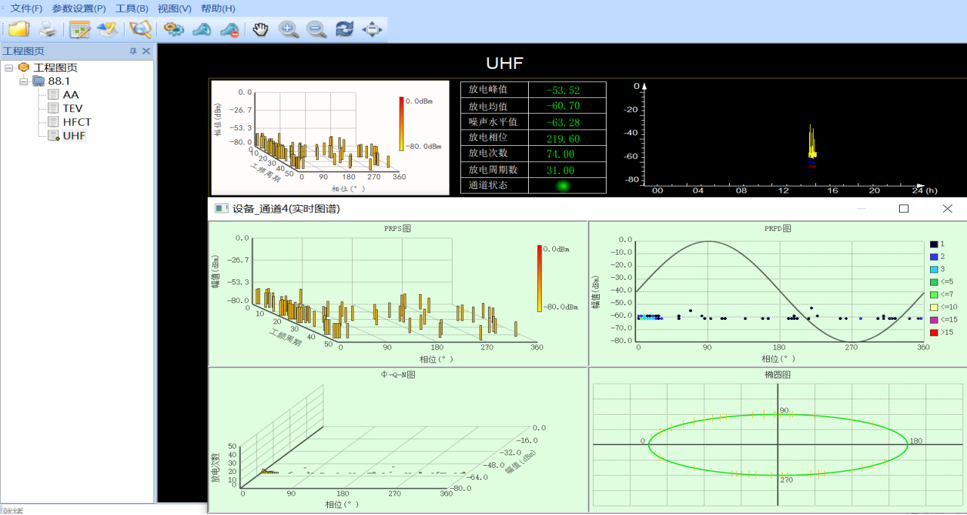Select the TEV item in tree
This screenshot has width=967, height=515.
(x=72, y=108)
